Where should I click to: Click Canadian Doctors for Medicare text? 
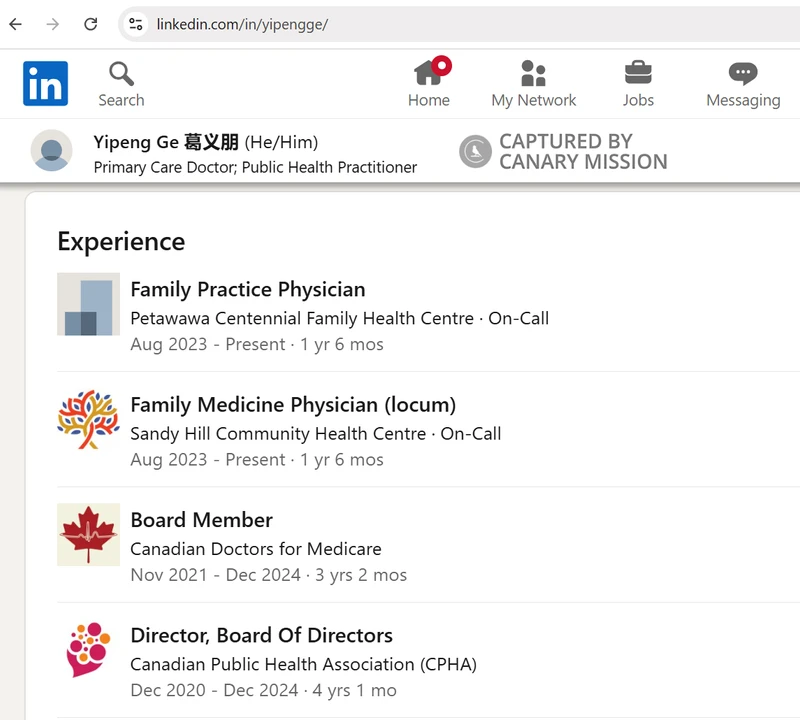256,549
